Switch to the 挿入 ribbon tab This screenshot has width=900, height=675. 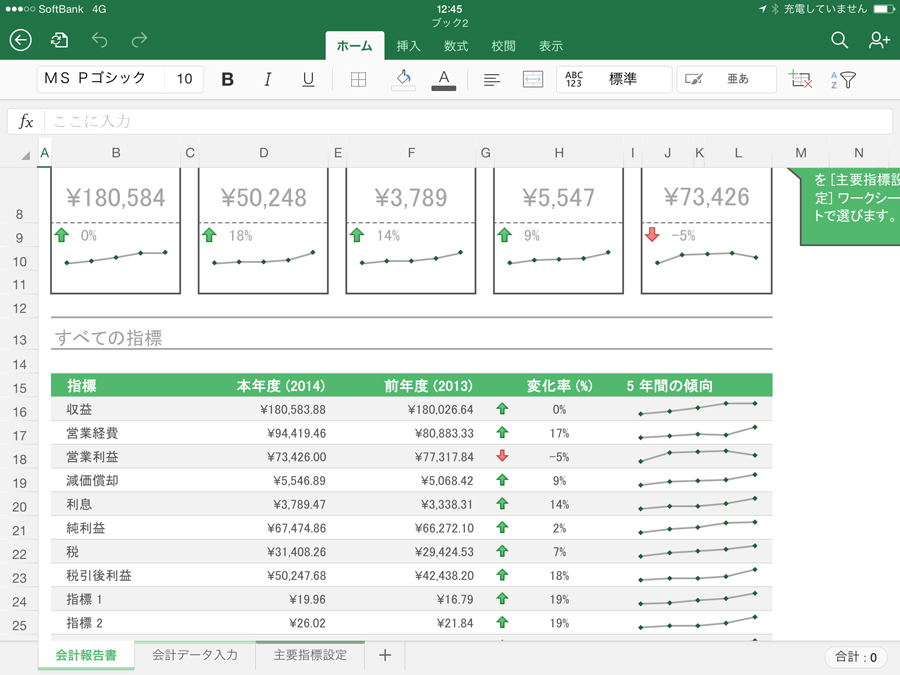[408, 46]
